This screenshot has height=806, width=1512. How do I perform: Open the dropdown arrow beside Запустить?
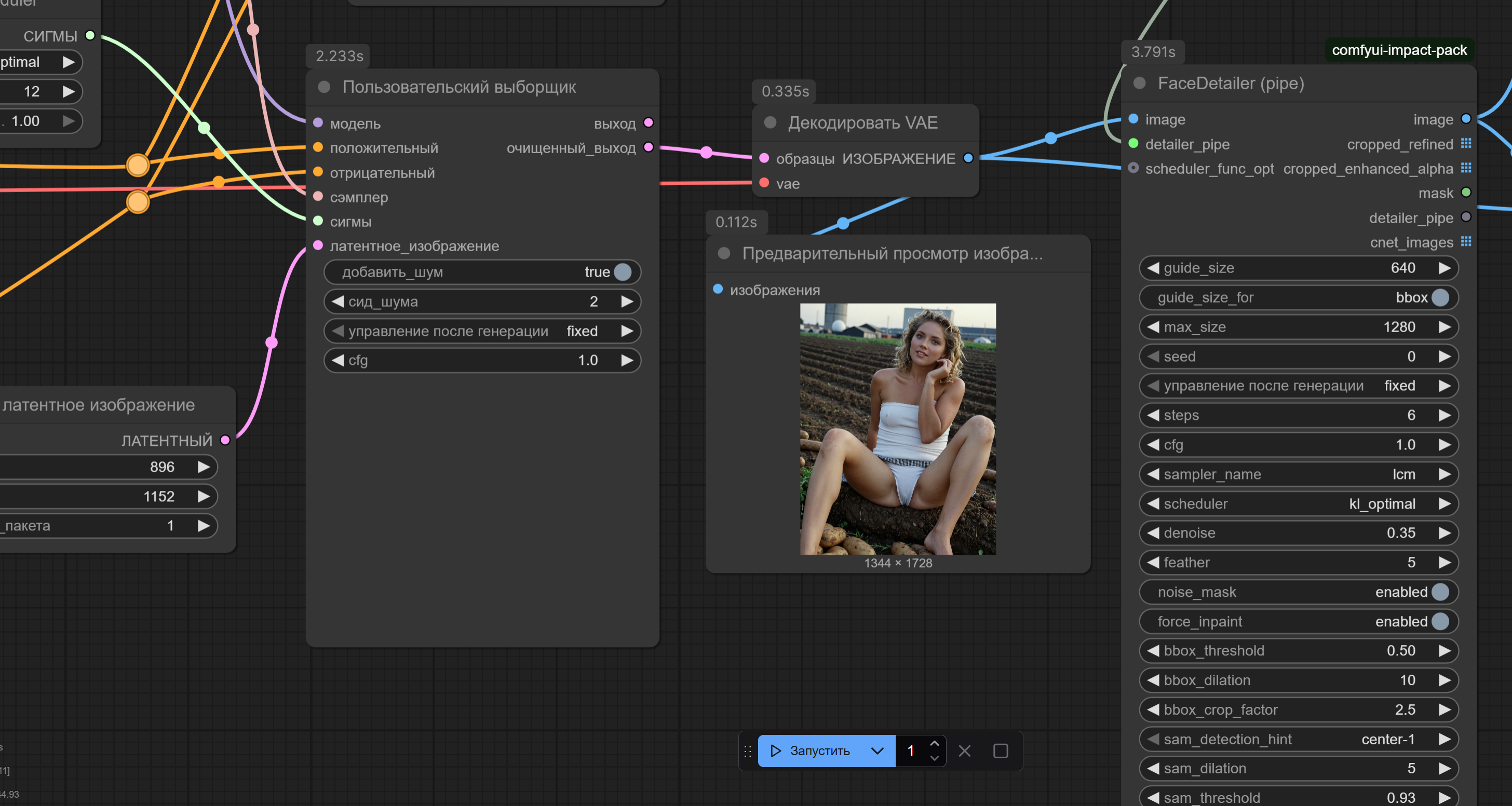877,751
